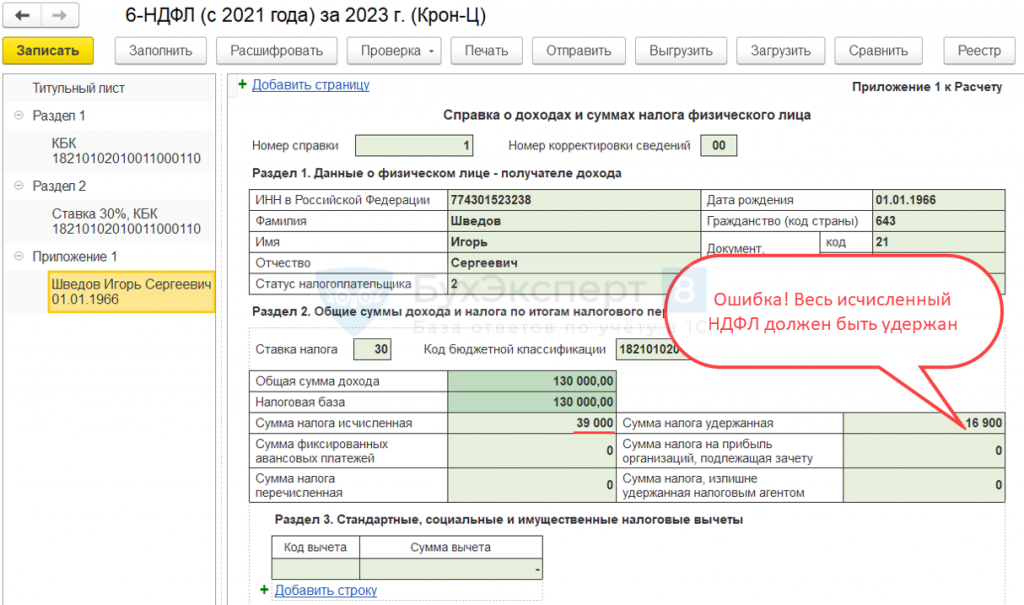Collapse the Раздел 1 tree node
The height and width of the screenshot is (605, 1024).
tap(18, 116)
